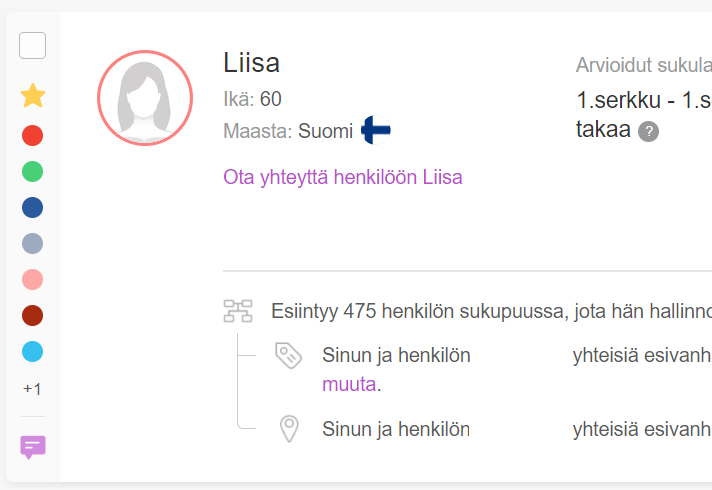
Task: Click Liisa's profile avatar picture
Action: (144, 98)
